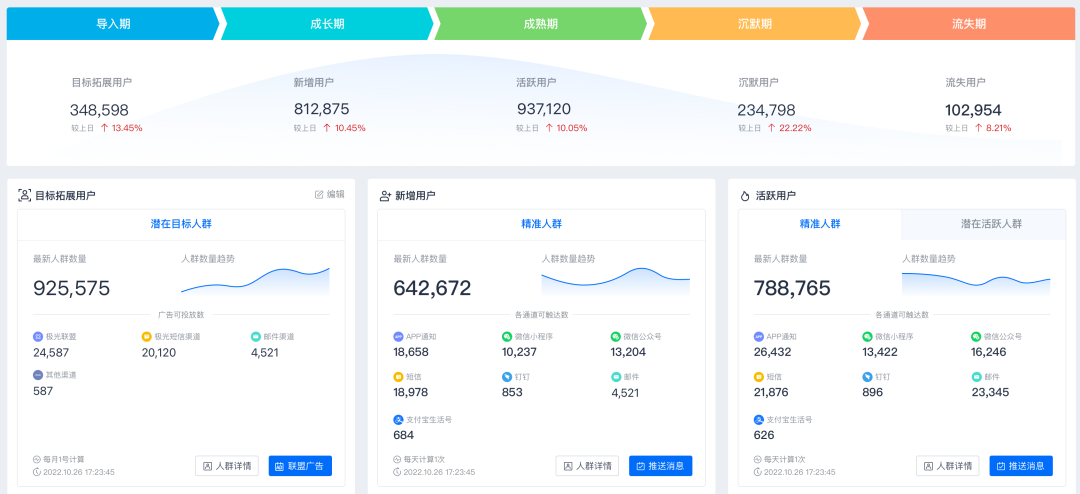The height and width of the screenshot is (494, 1080).
Task: Click 微信公众号 icon in 活跃用户 card
Action: click(976, 337)
